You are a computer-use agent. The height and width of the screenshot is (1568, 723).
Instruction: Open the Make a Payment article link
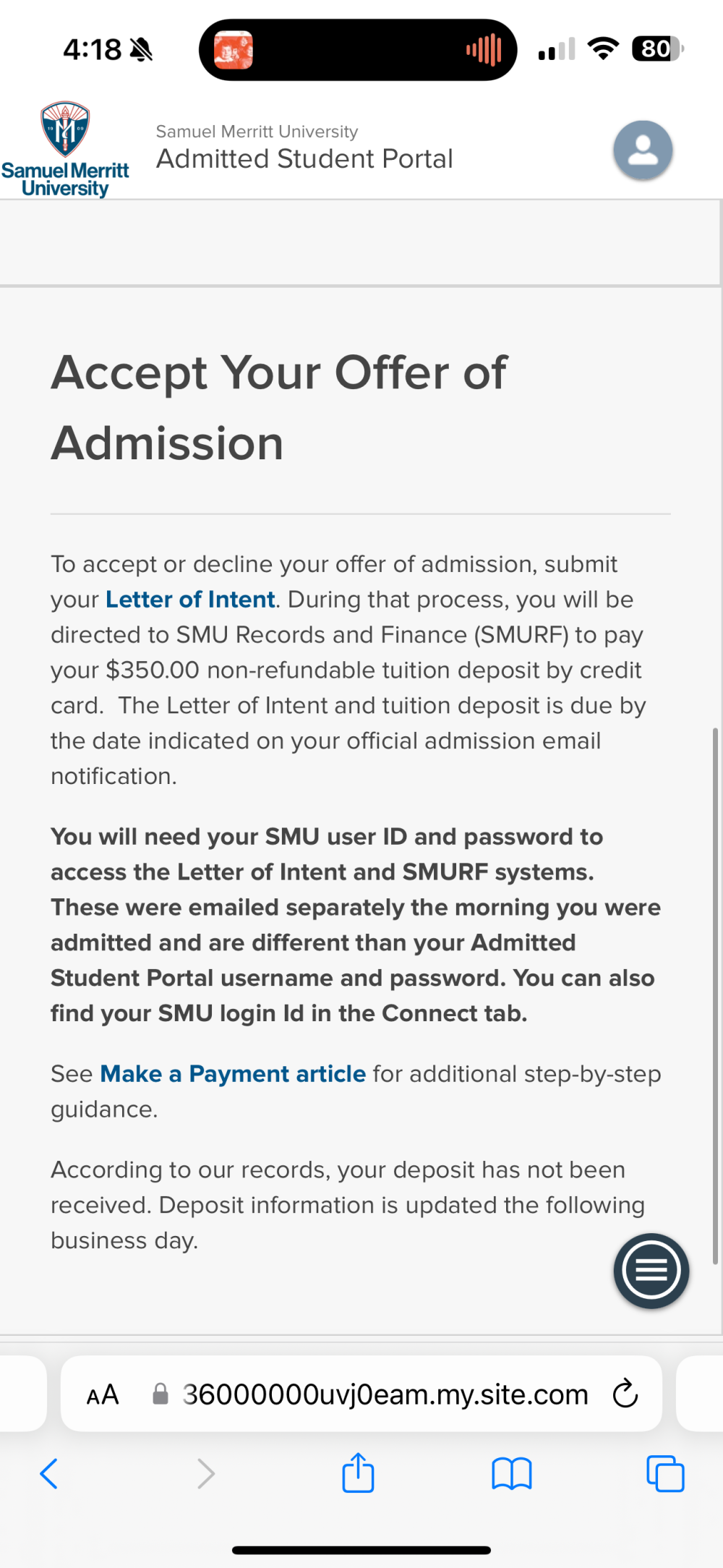(x=233, y=1074)
